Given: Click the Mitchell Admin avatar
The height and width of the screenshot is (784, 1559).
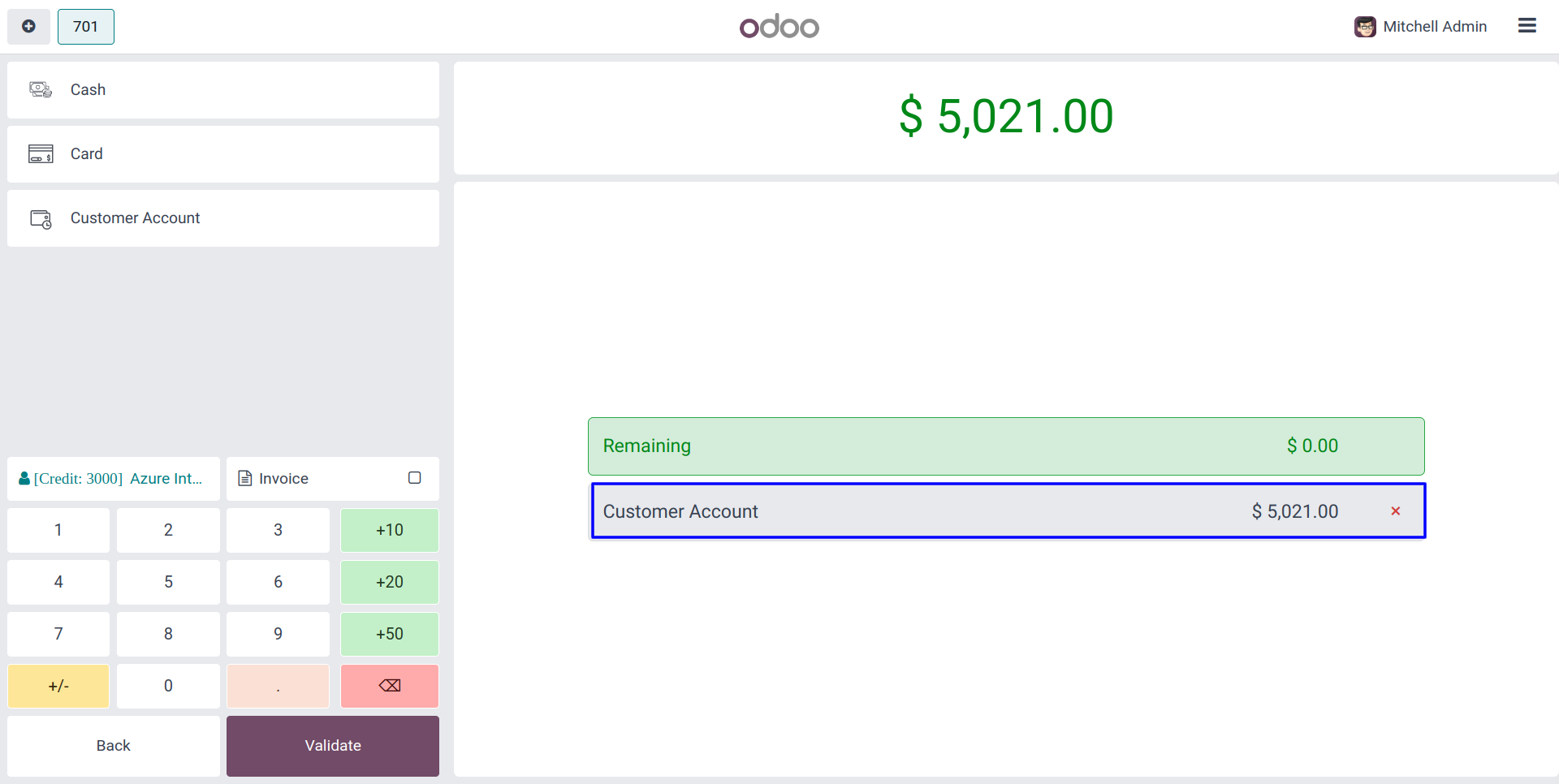Looking at the screenshot, I should (x=1365, y=27).
